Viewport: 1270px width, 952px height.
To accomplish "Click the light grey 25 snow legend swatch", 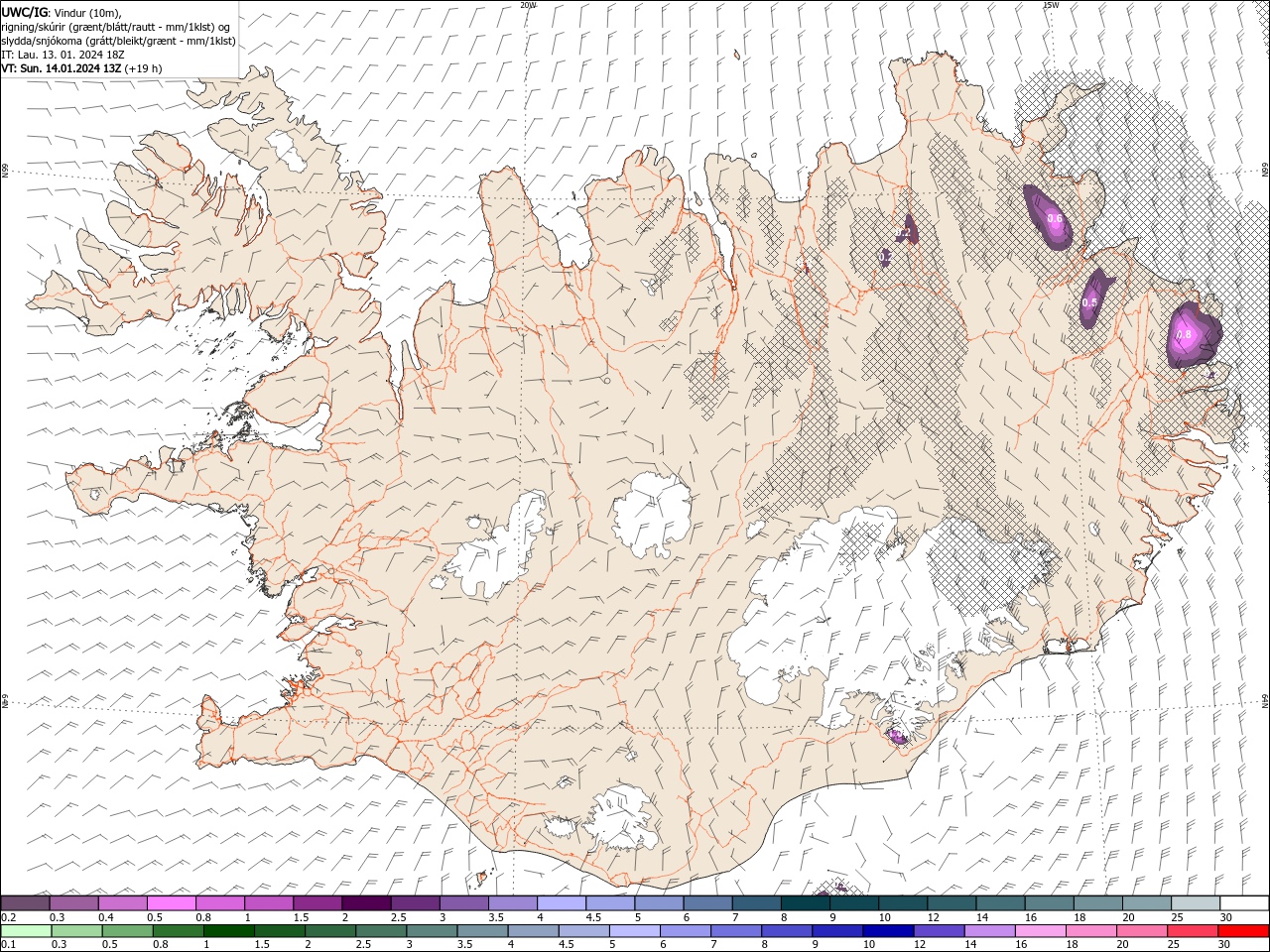I will click(1195, 903).
